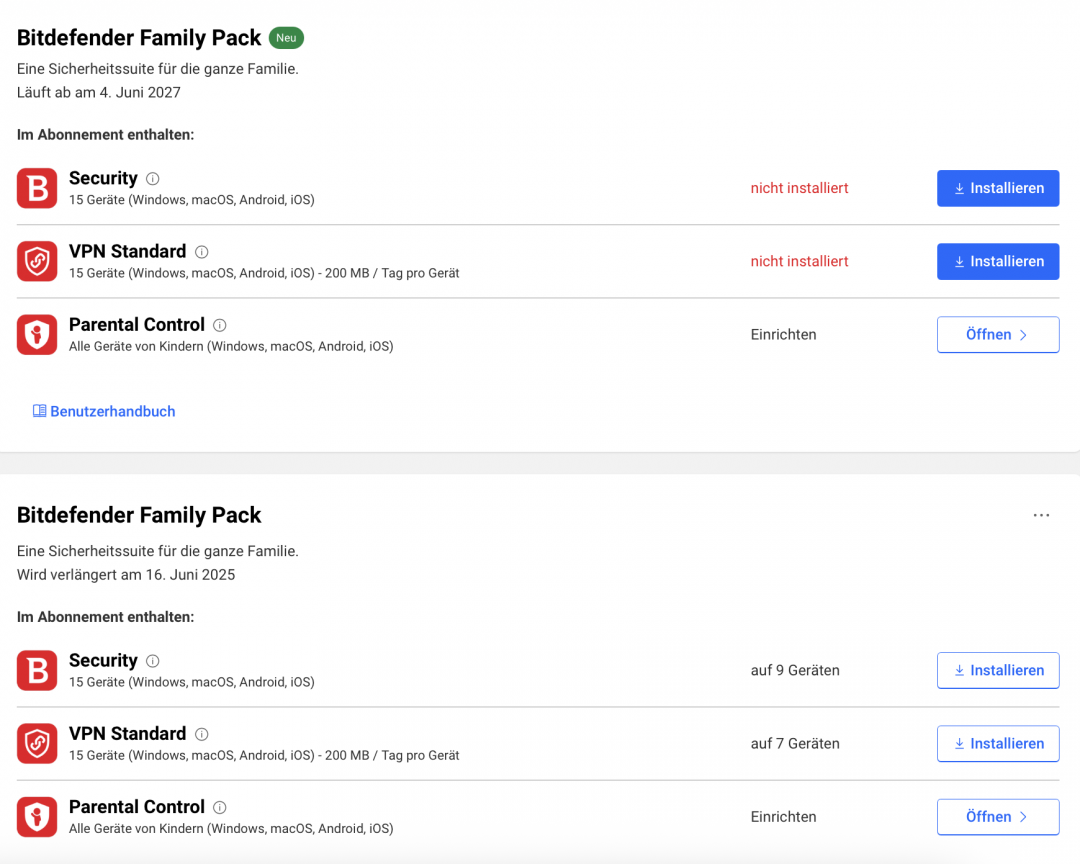The height and width of the screenshot is (864, 1080).
Task: Open the three-dots menu of second Family Pack
Action: pos(1041,515)
